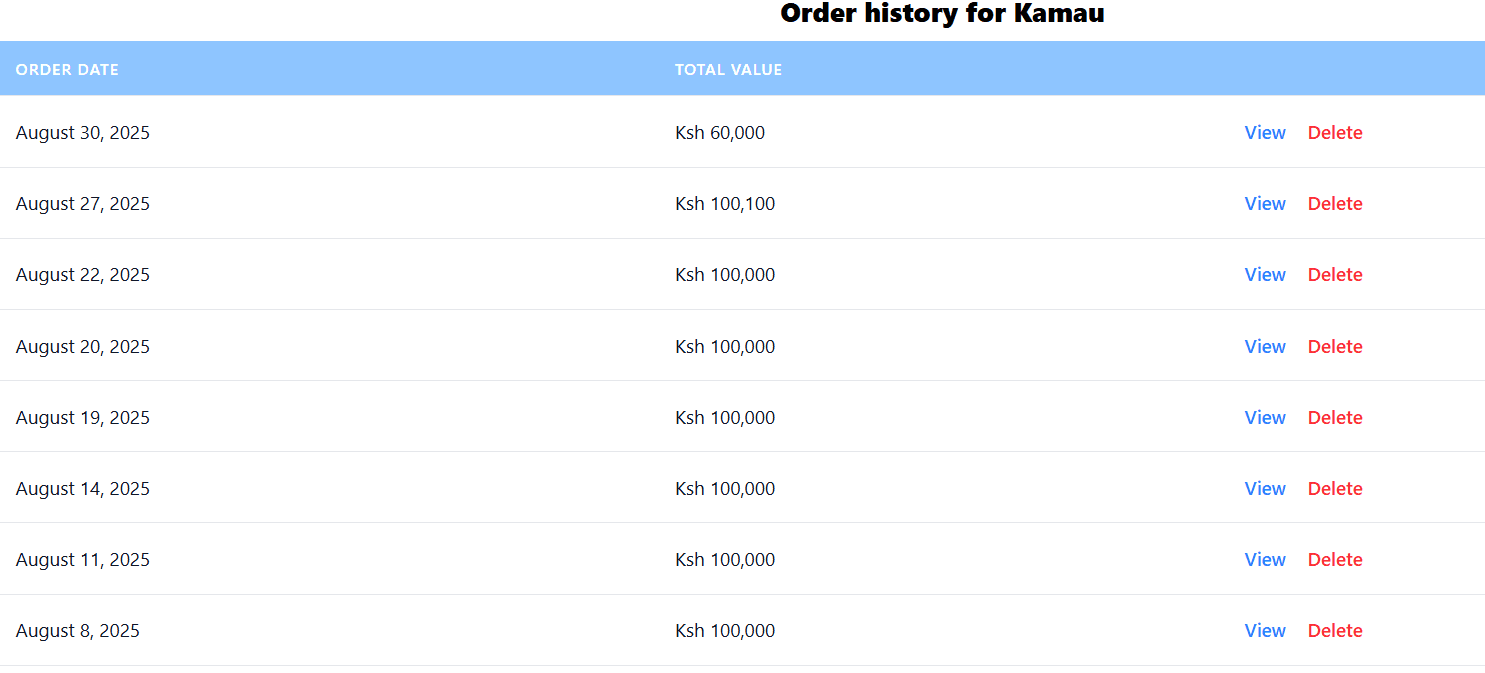Screen dimensions: 1485x673
Task: Delete the August 14, 2025 order
Action: tap(1334, 489)
